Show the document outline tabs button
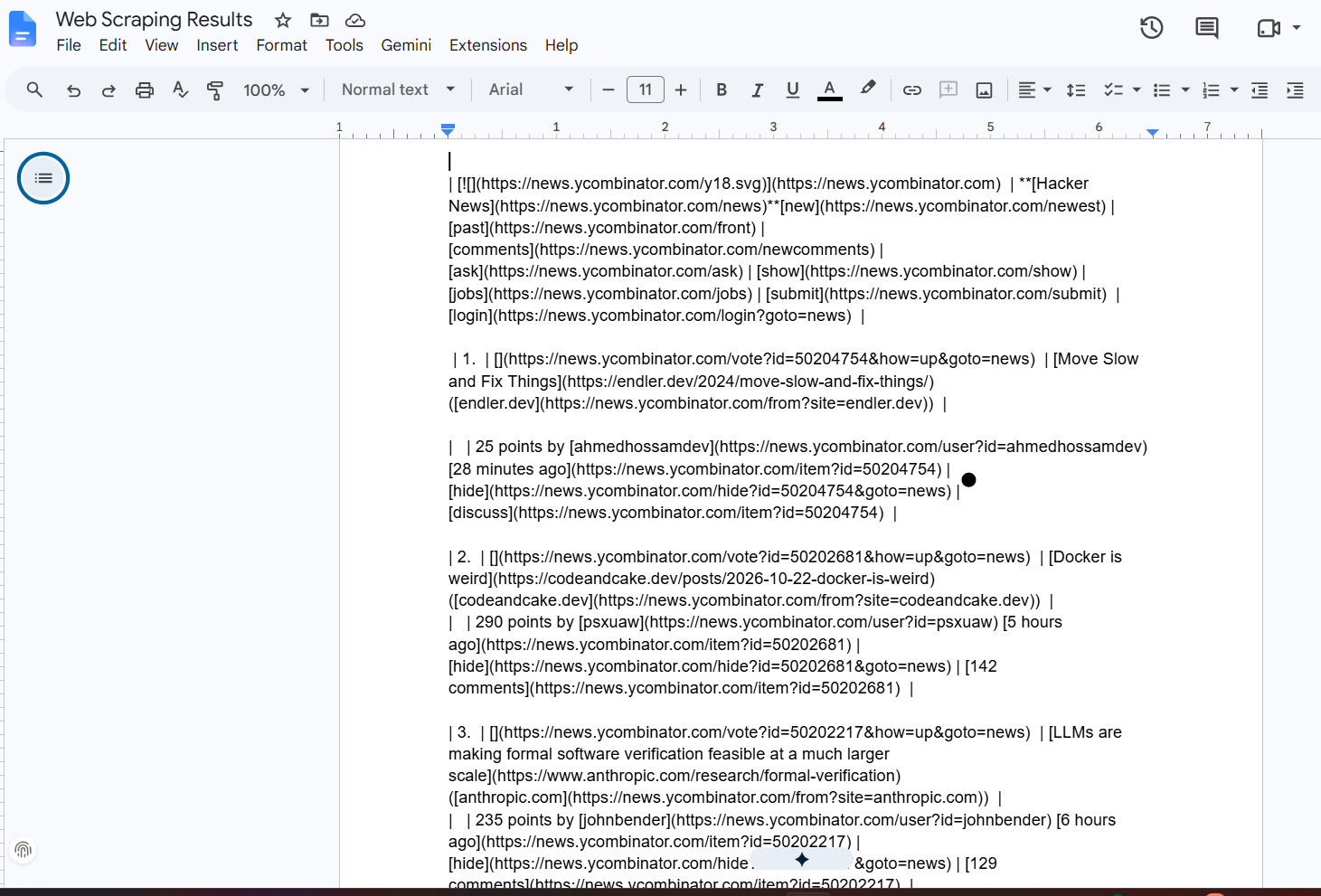1321x896 pixels. point(43,178)
